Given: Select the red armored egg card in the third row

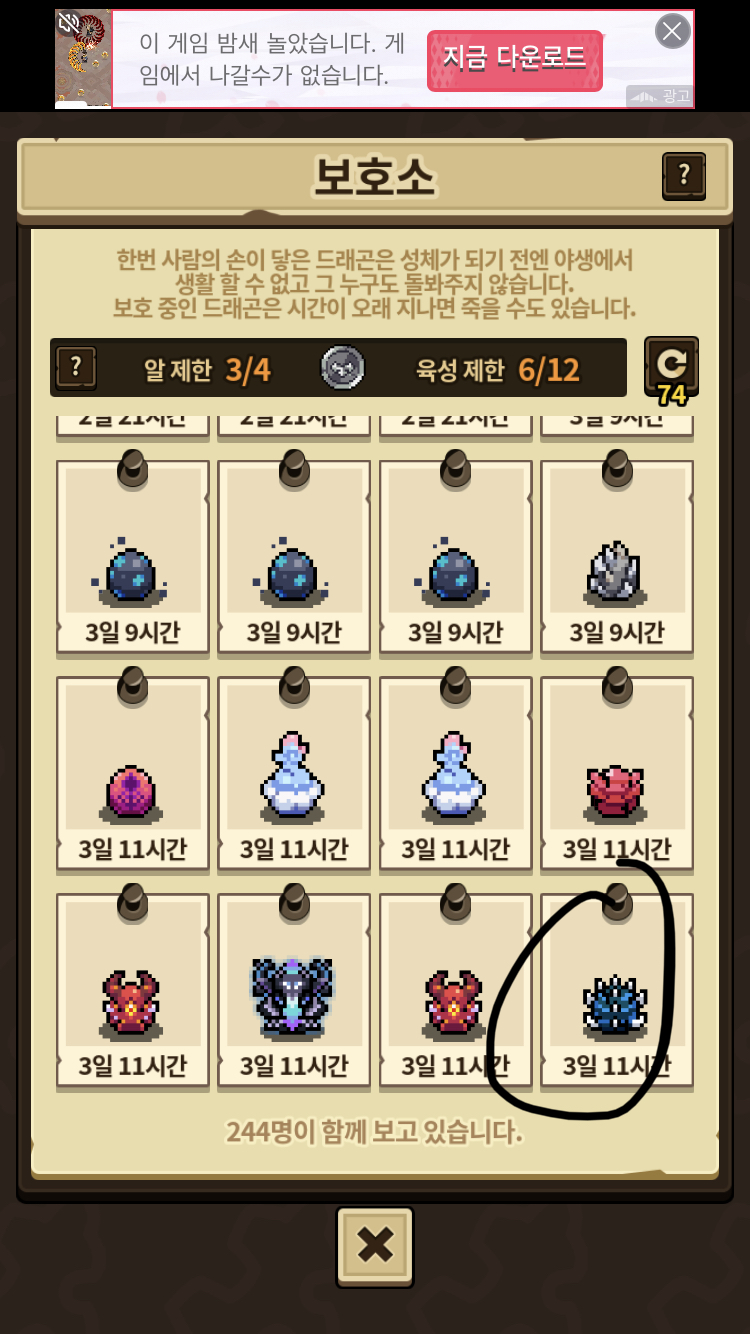Looking at the screenshot, I should tap(617, 773).
